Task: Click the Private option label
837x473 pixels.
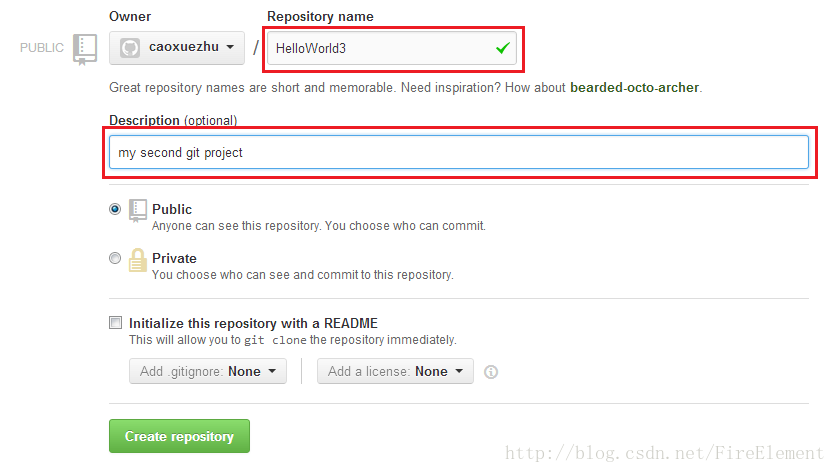Action: coord(175,258)
